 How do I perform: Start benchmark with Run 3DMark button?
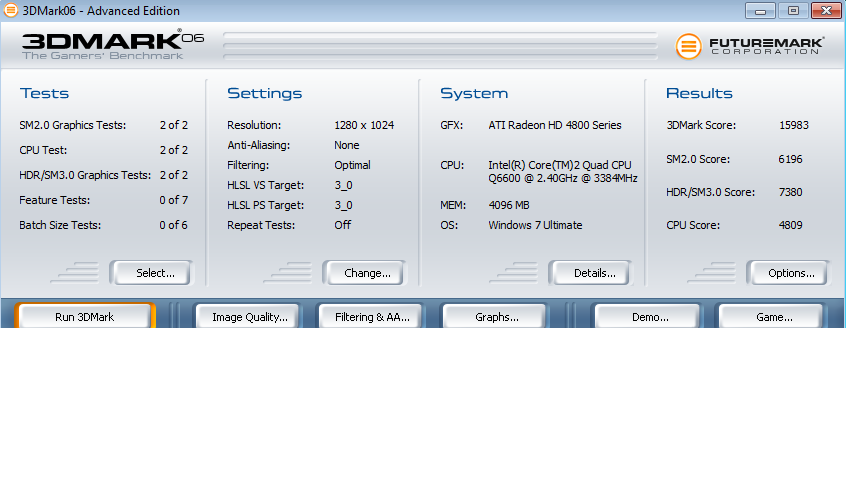[85, 317]
